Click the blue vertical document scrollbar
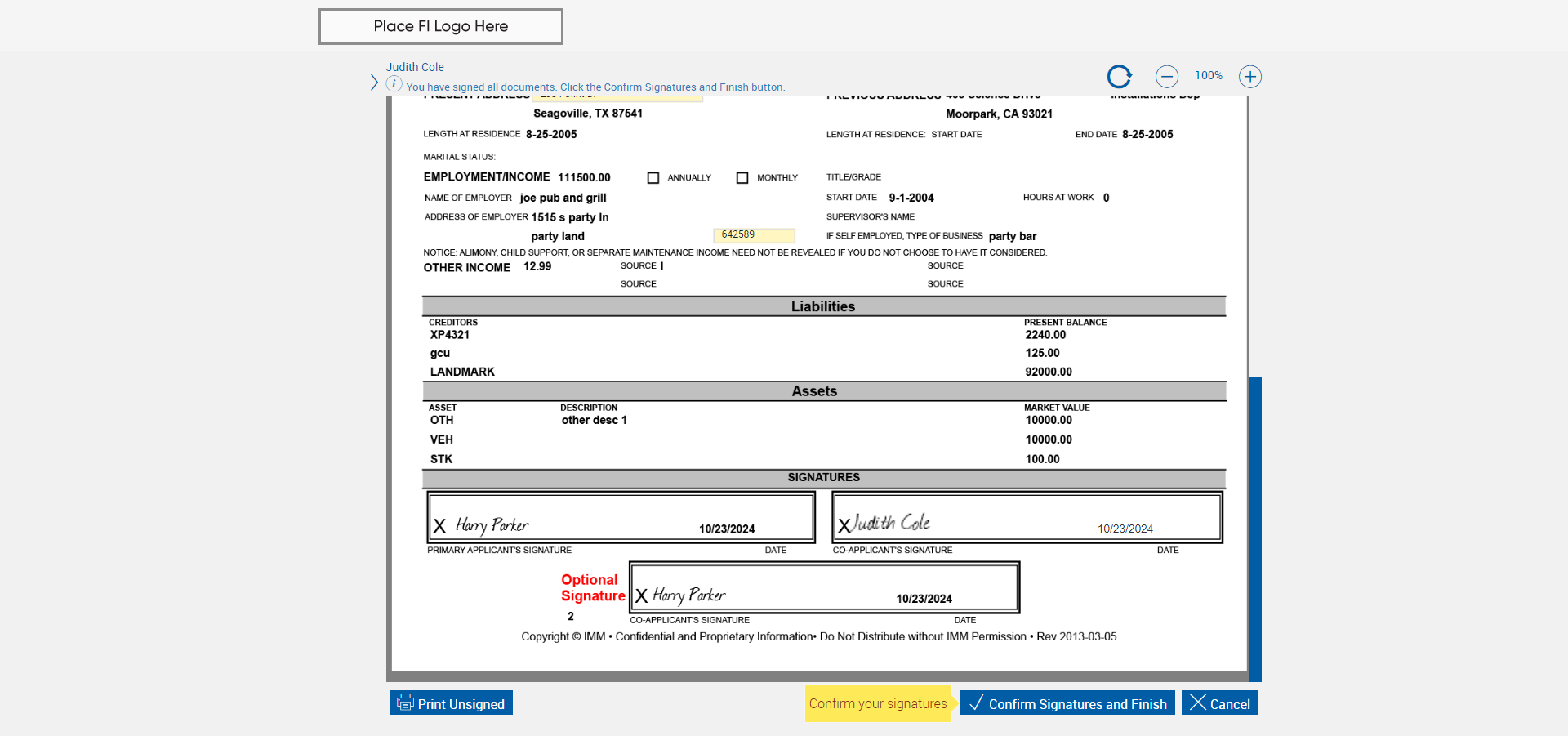The image size is (1568, 736). point(1255,529)
